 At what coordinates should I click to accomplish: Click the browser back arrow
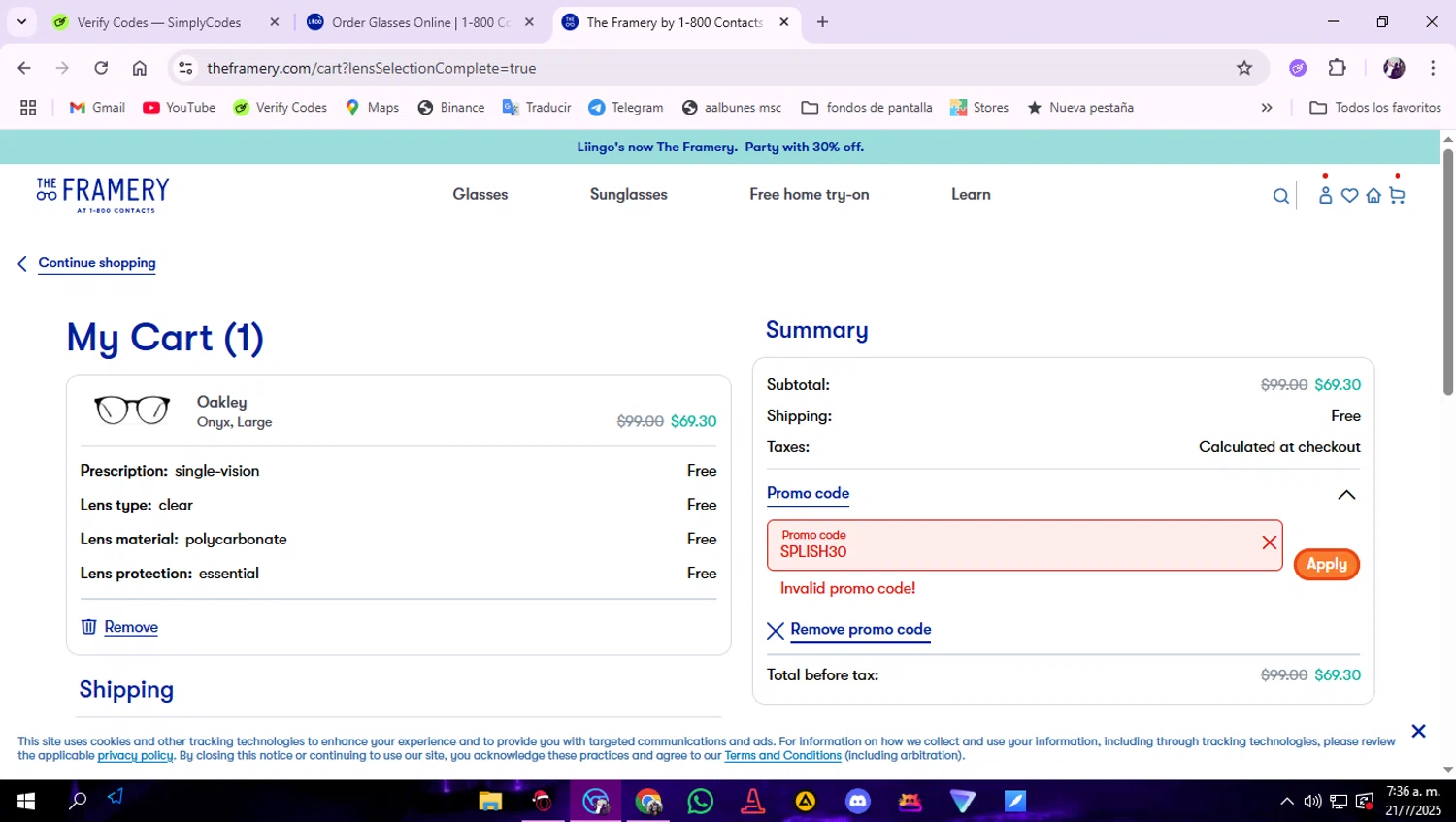(x=24, y=68)
